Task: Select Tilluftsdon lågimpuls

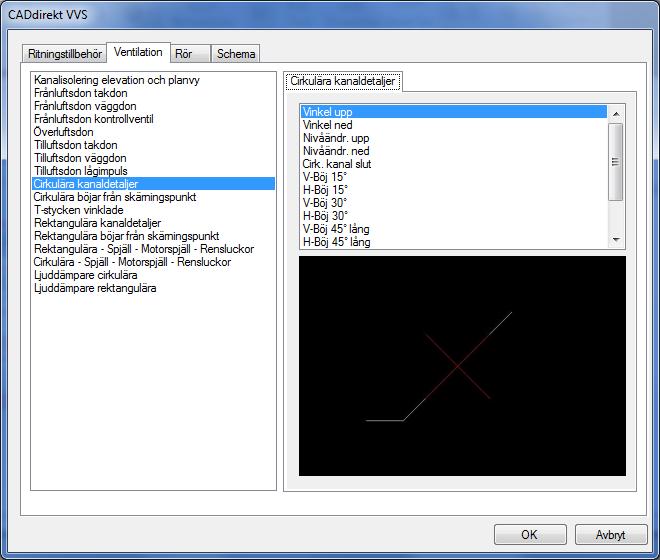Action: (153, 171)
